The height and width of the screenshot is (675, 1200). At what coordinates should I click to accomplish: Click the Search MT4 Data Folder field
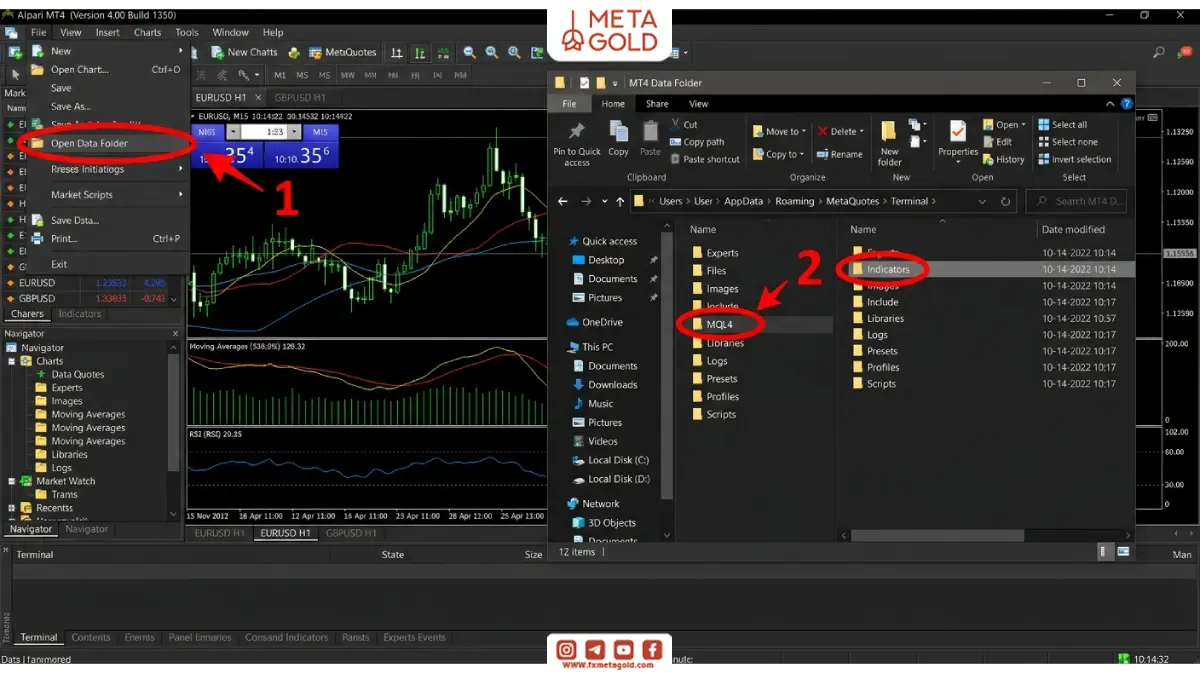pos(1076,201)
